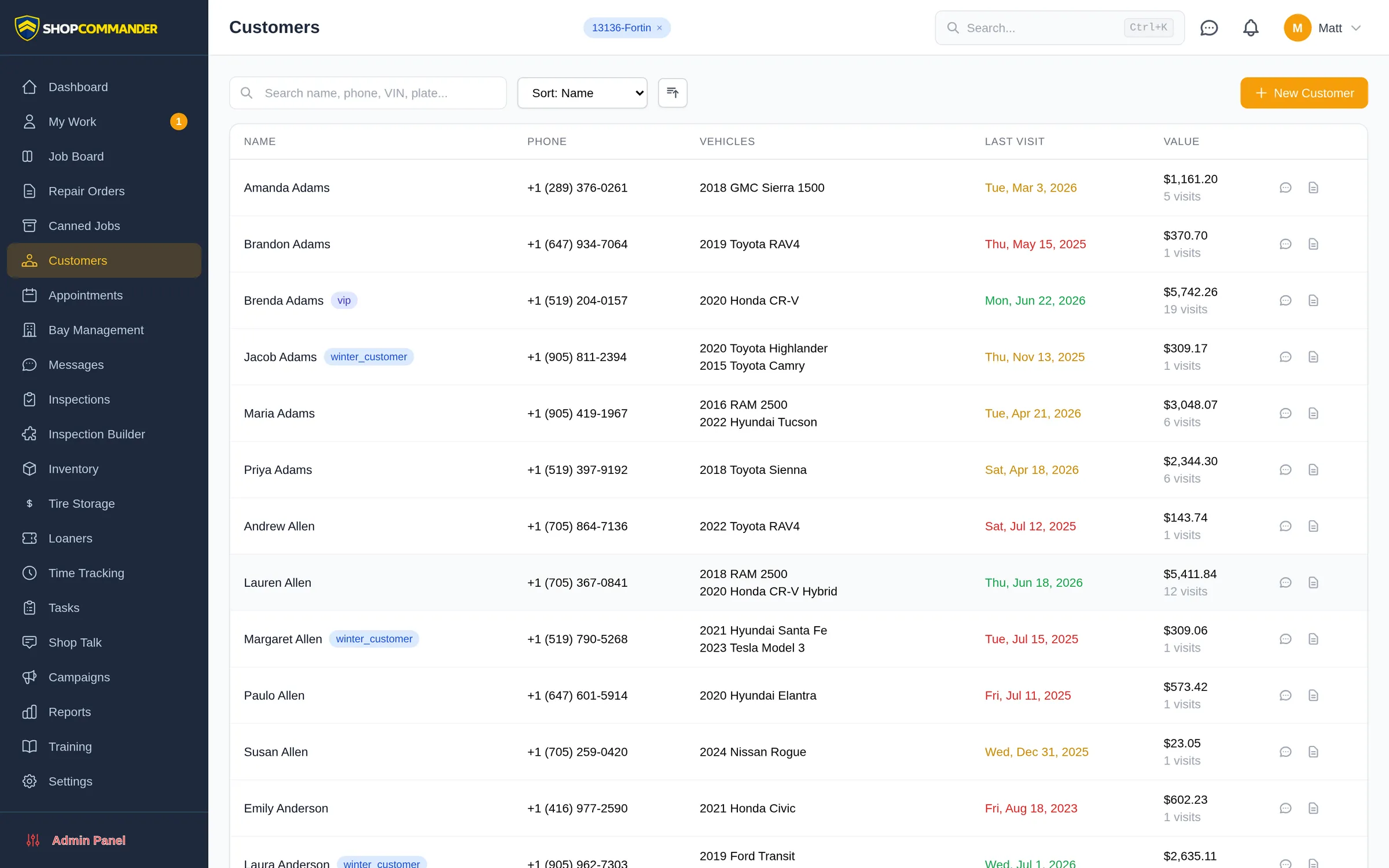Open Inspection Builder
The width and height of the screenshot is (1389, 868).
pos(104,434)
